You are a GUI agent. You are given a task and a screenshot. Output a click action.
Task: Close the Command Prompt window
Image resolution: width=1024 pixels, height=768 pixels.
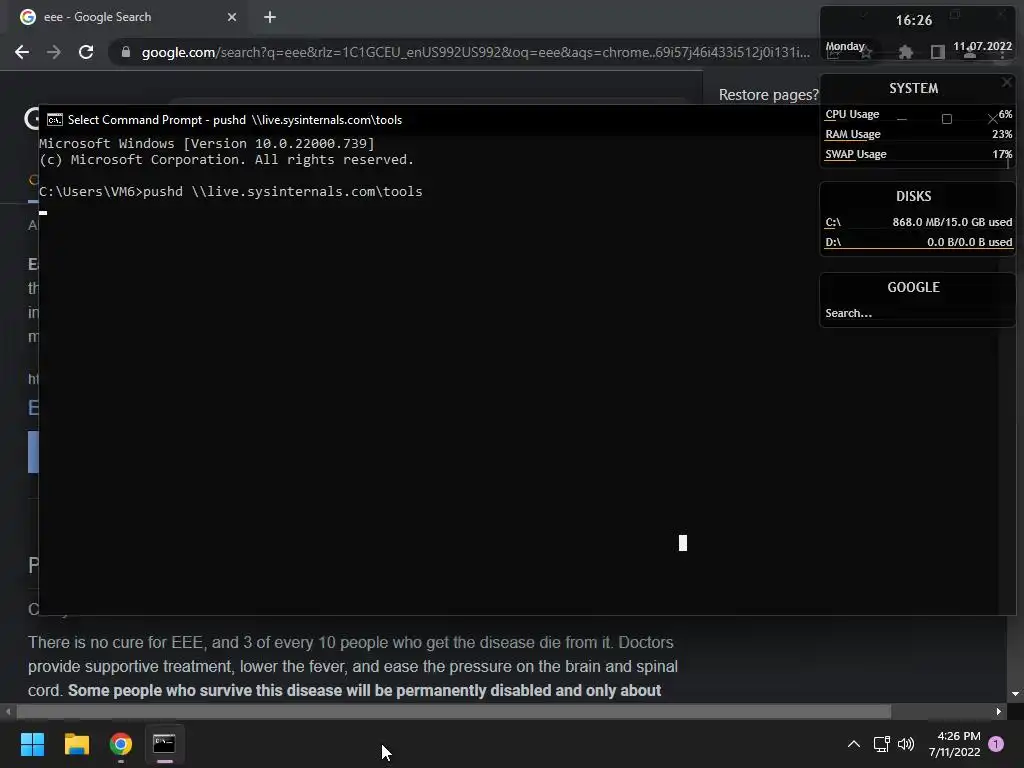993,119
